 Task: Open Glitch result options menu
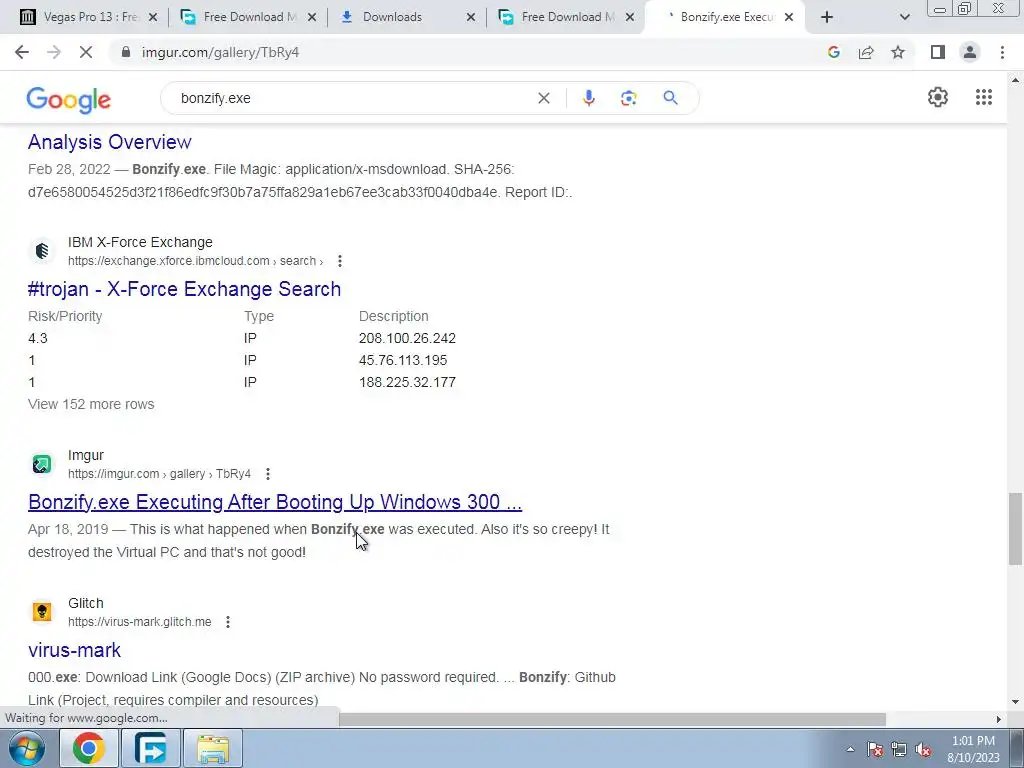coord(228,622)
